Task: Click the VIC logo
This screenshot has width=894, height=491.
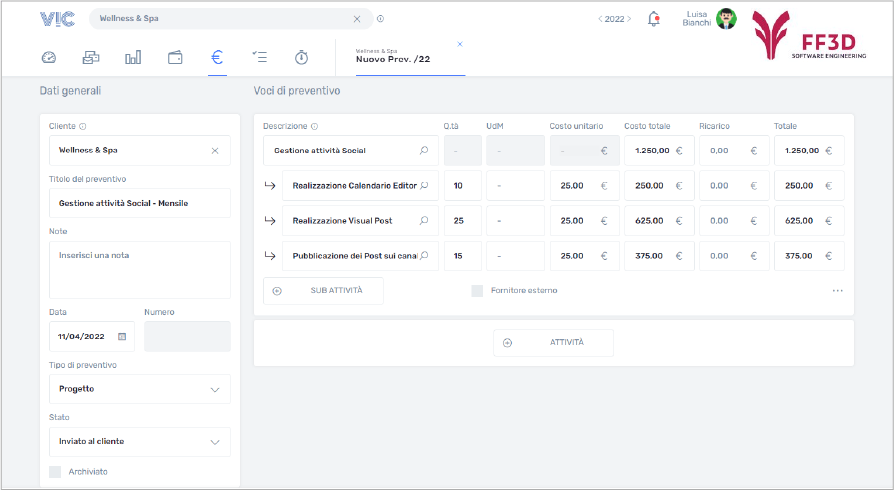Action: pyautogui.click(x=58, y=19)
